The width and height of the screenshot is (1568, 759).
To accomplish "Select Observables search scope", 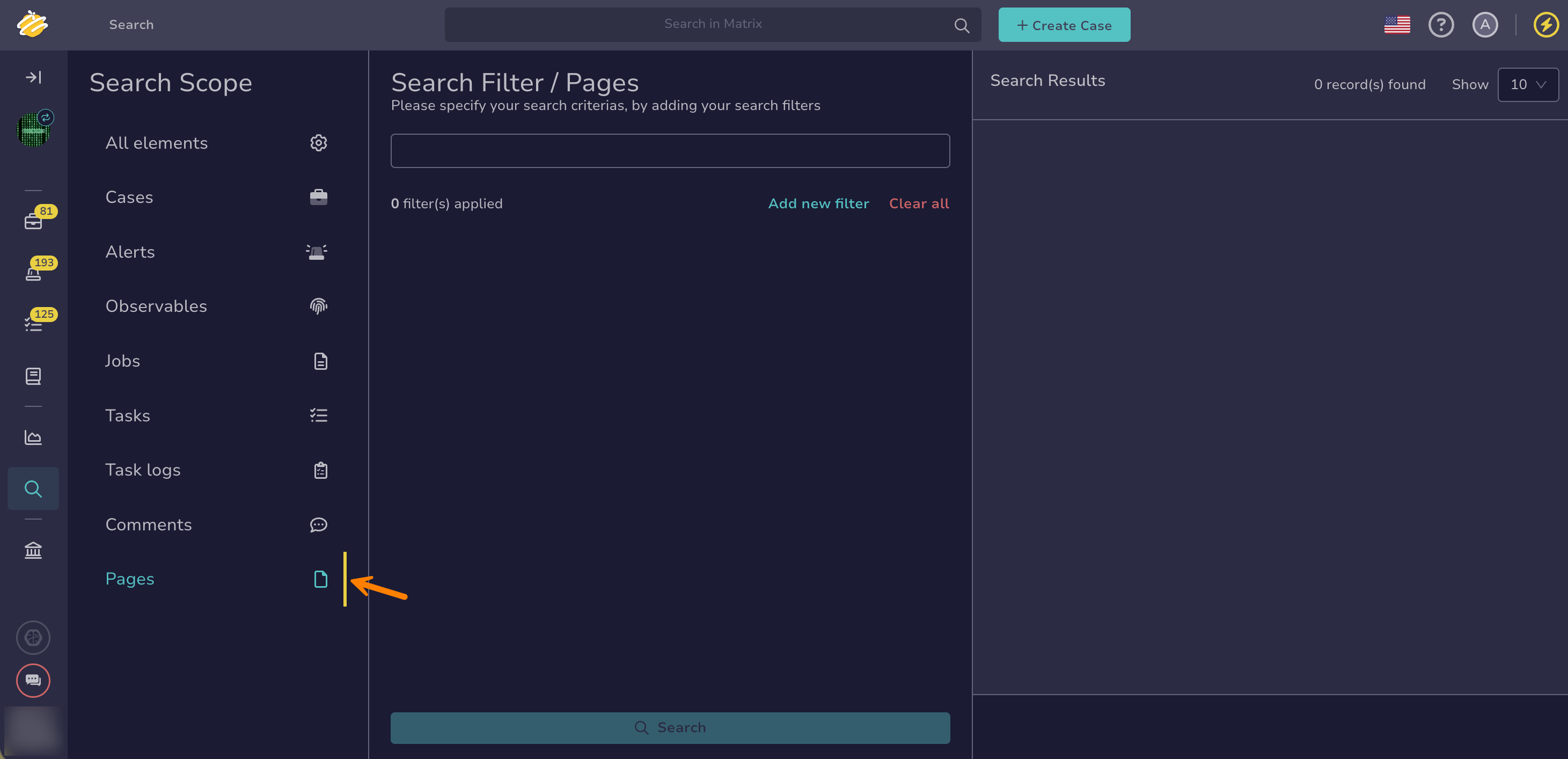I will pyautogui.click(x=217, y=306).
